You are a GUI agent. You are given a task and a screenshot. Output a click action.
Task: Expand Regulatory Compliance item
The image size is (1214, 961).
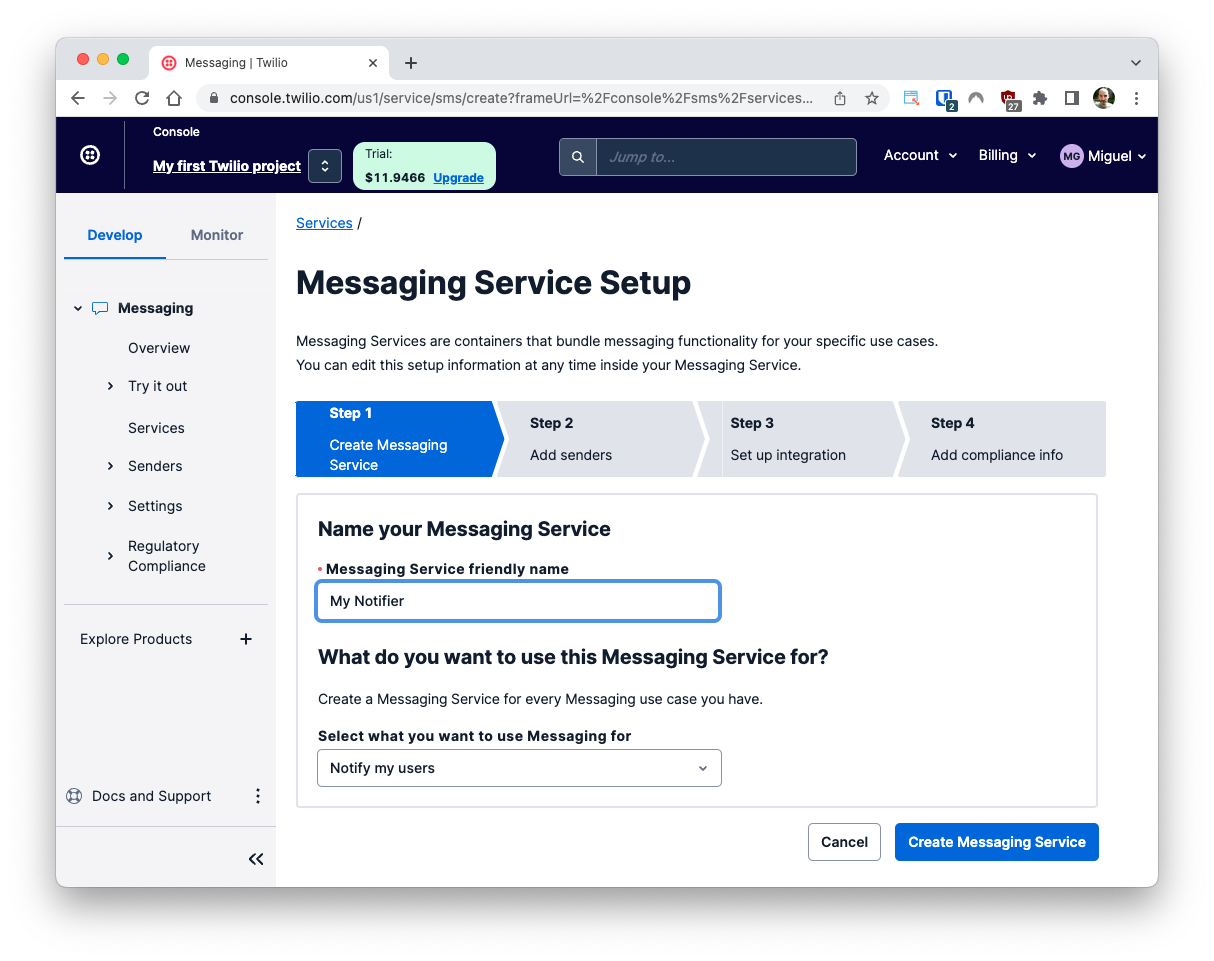coord(110,556)
